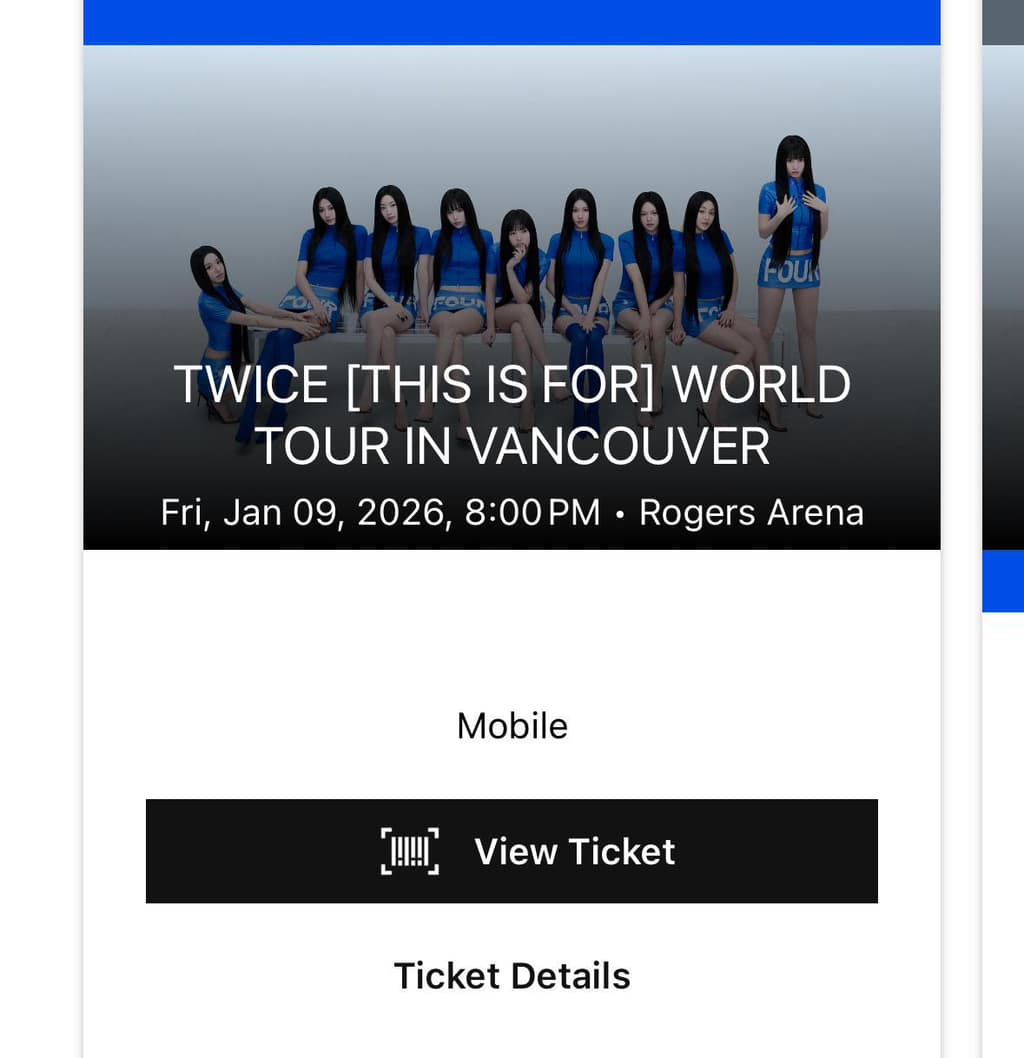
Task: Click the FOUR text on the standing member's skirt
Action: tap(789, 271)
